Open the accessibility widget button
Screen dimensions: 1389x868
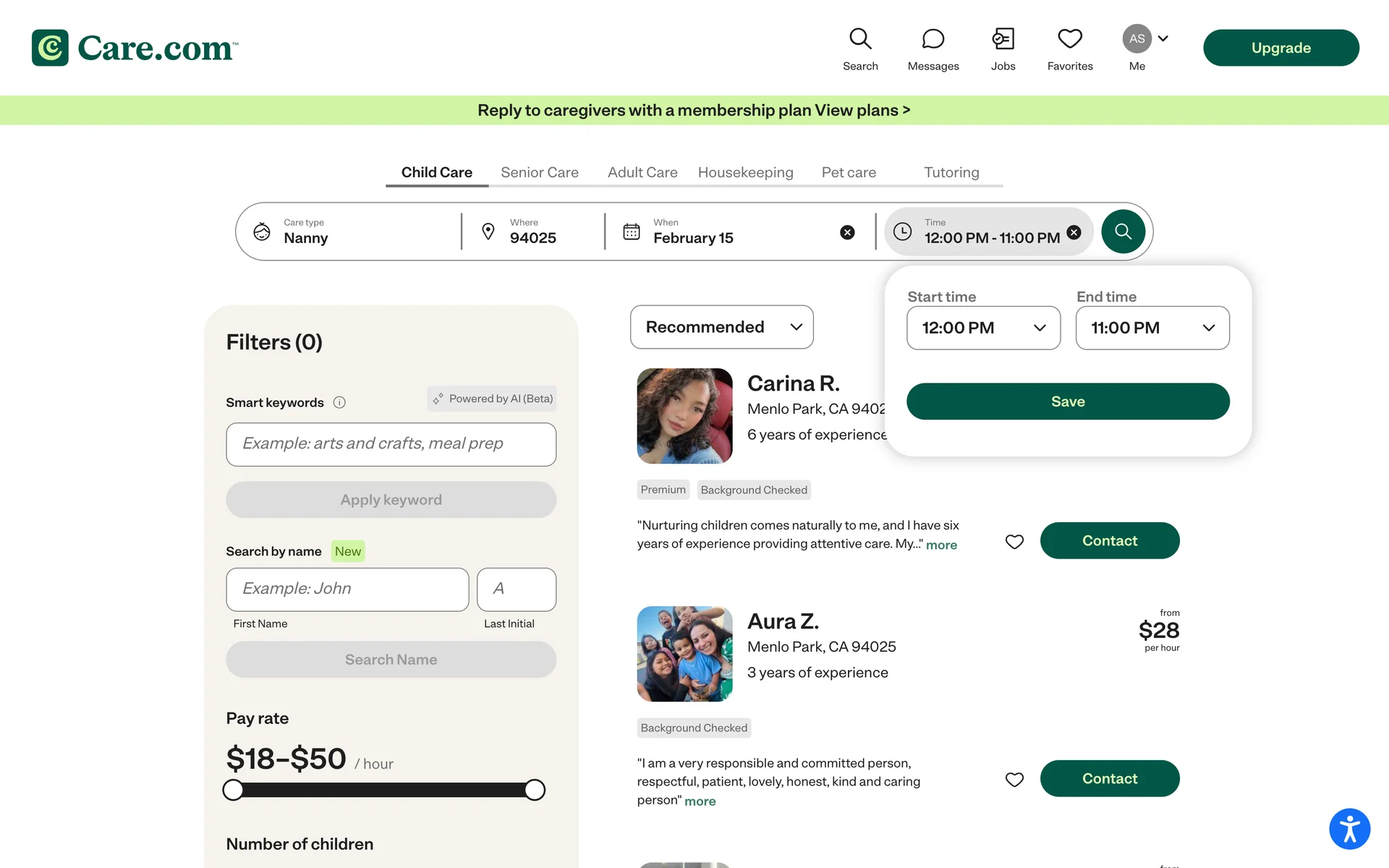tap(1349, 828)
